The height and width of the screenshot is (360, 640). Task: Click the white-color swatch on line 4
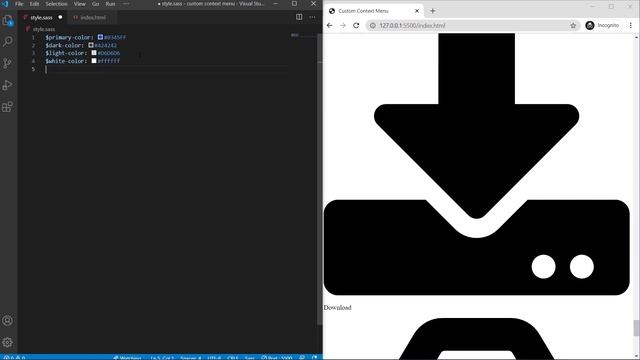(94, 61)
